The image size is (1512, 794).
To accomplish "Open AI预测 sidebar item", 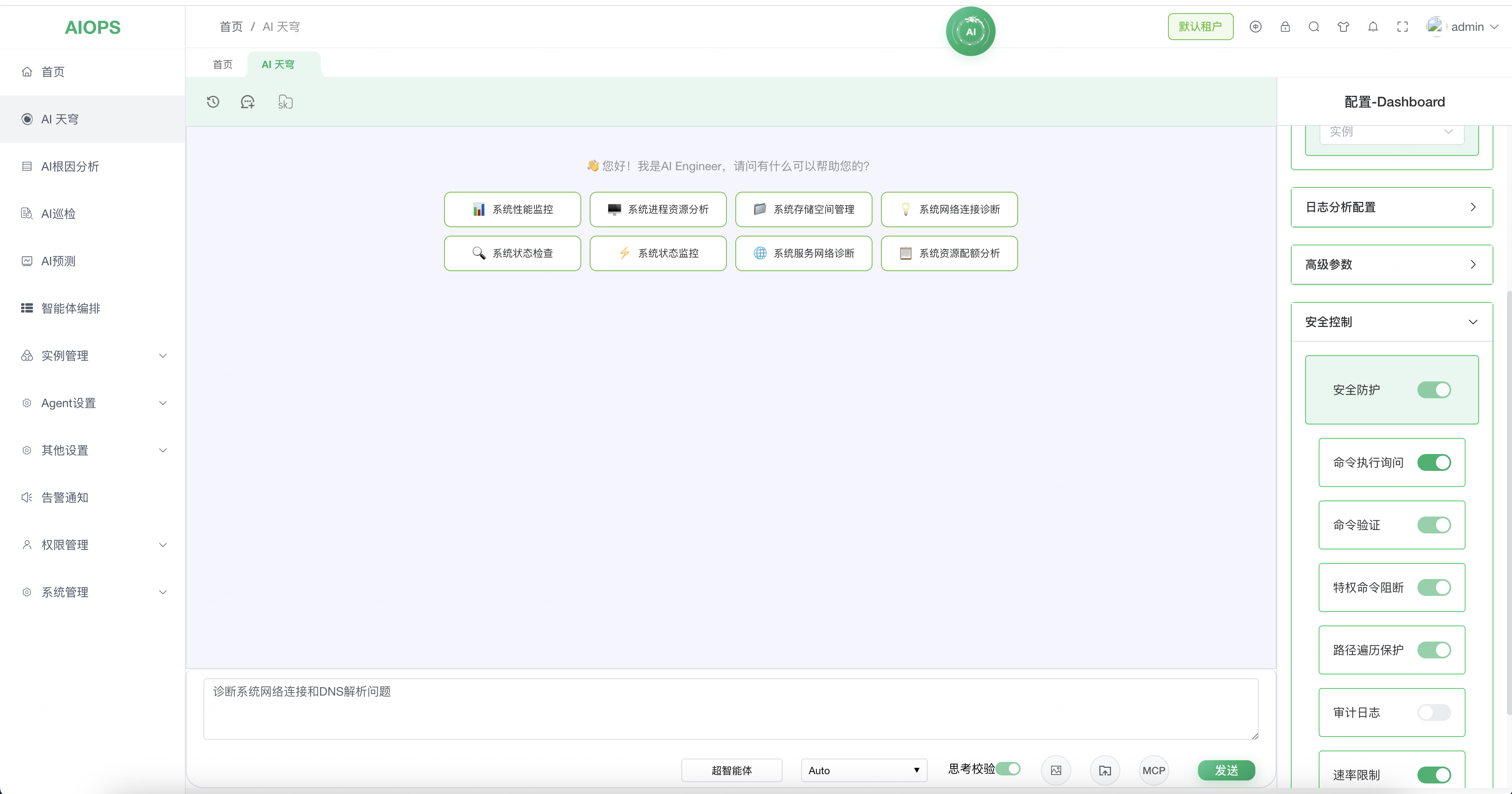I will [93, 261].
